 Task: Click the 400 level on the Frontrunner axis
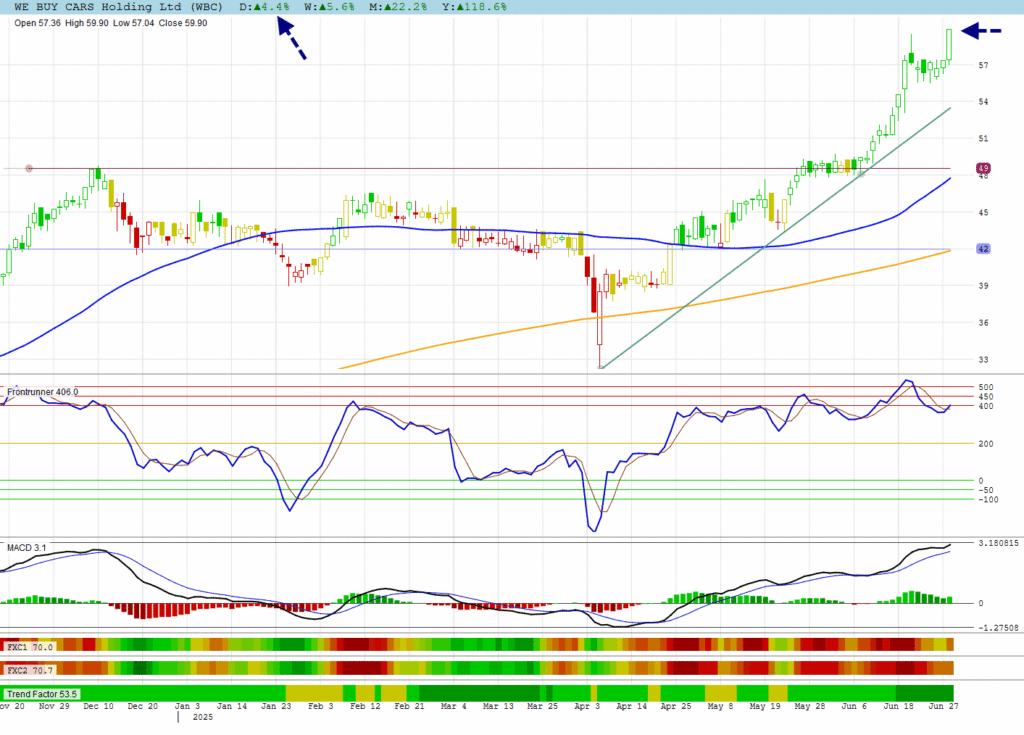coord(985,406)
